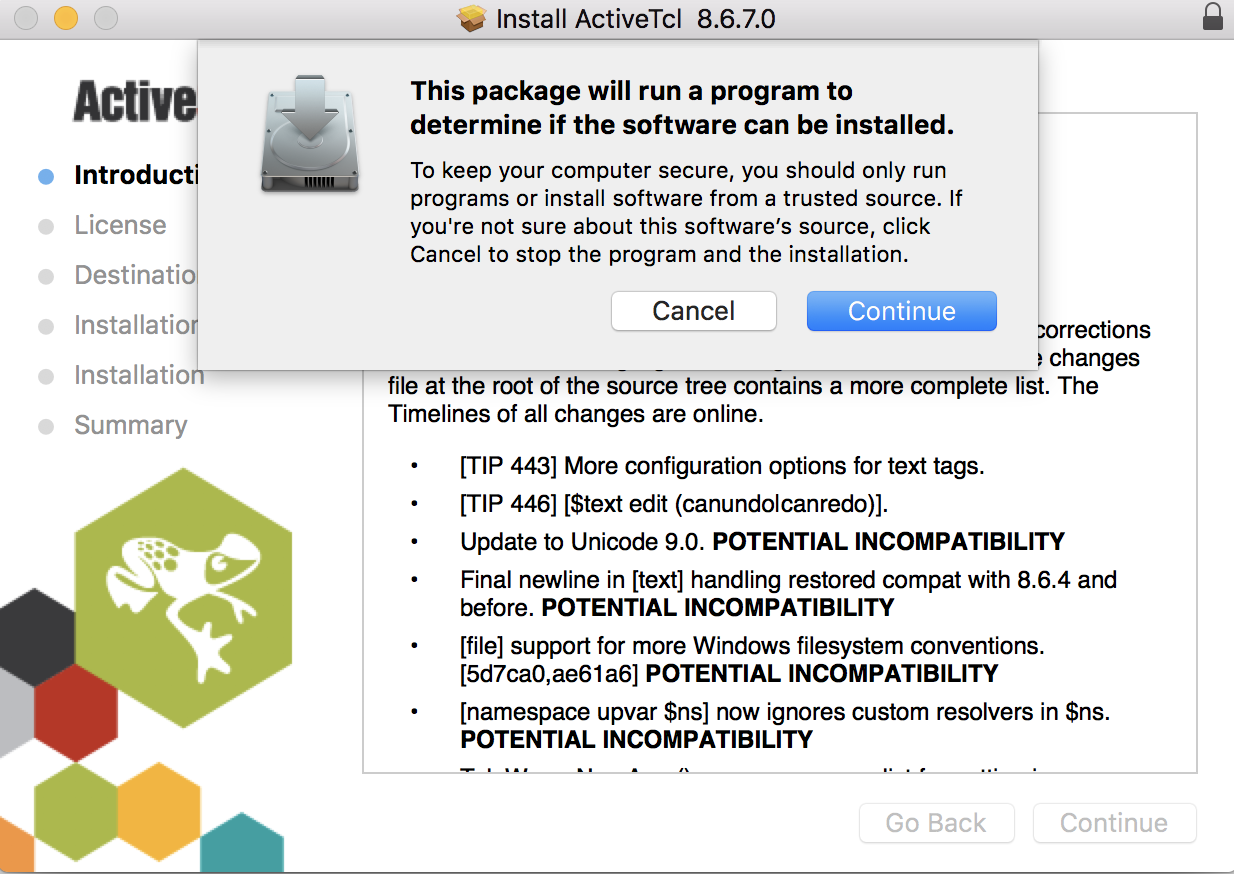Click the '[TIP 443] More configuration options' bullet
Image resolution: width=1234 pixels, height=874 pixels.
(722, 465)
